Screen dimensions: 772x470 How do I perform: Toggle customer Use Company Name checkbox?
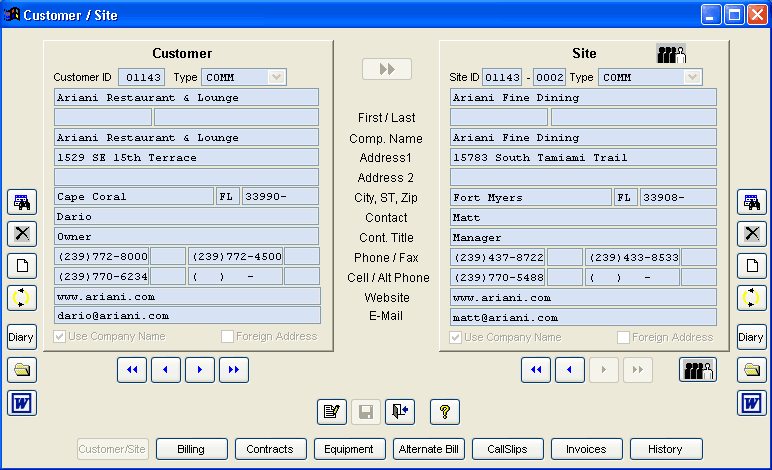click(60, 337)
